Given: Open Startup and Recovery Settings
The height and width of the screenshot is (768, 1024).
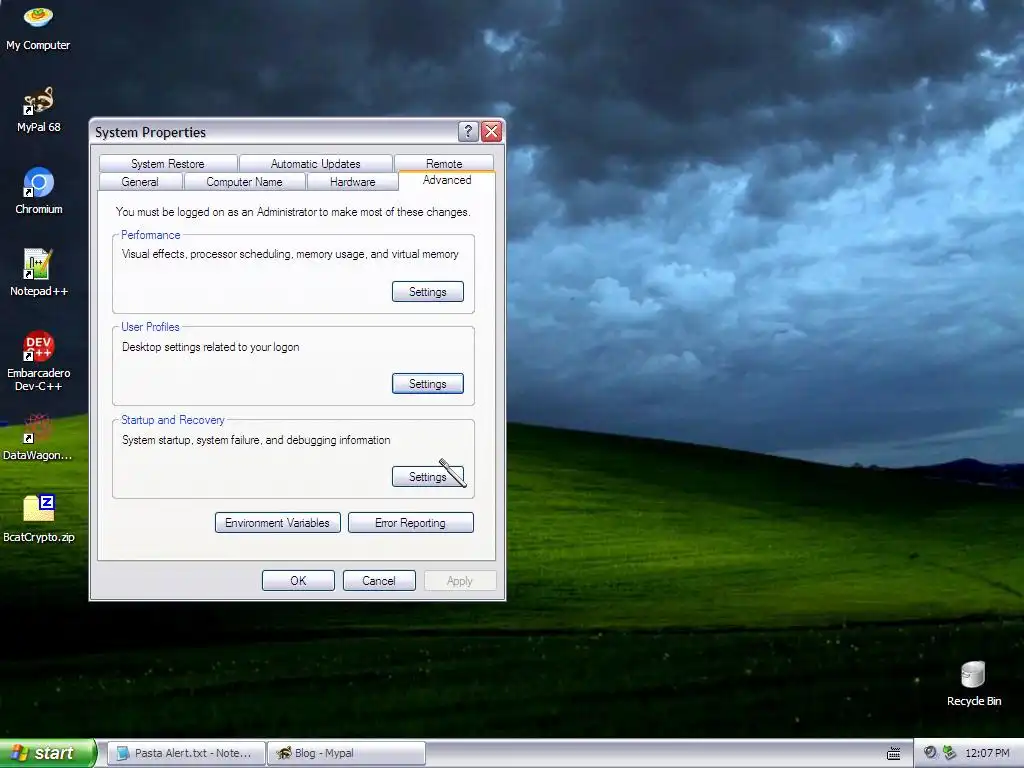Looking at the screenshot, I should [428, 477].
